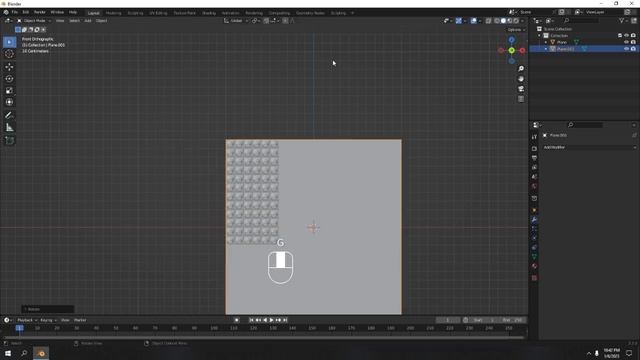
Task: Click the current frame number field
Action: [448, 320]
